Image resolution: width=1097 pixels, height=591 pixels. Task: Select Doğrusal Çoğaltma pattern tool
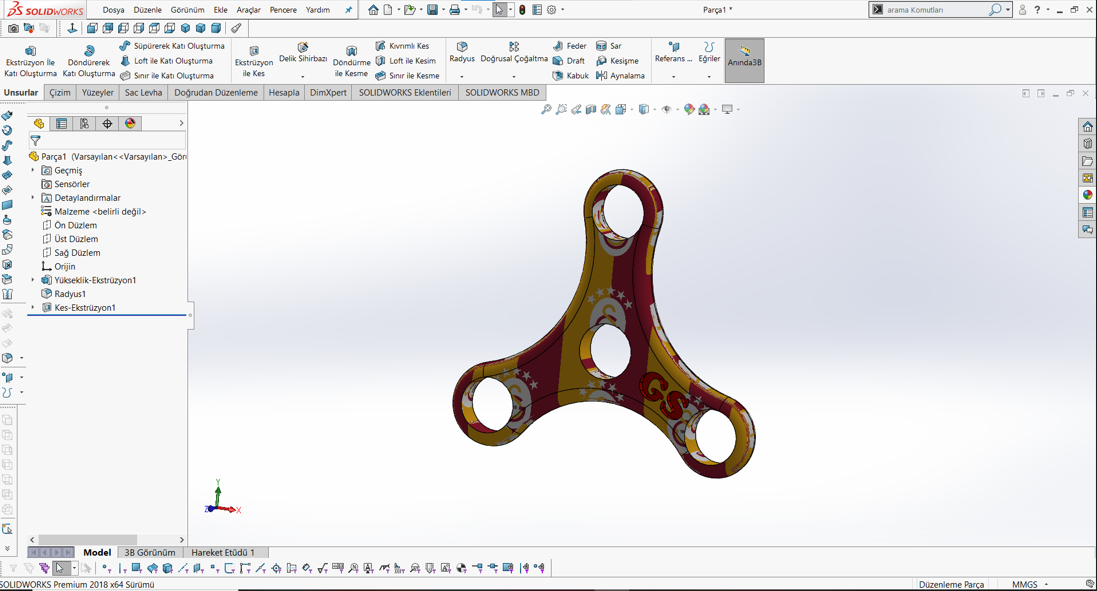pyautogui.click(x=514, y=52)
